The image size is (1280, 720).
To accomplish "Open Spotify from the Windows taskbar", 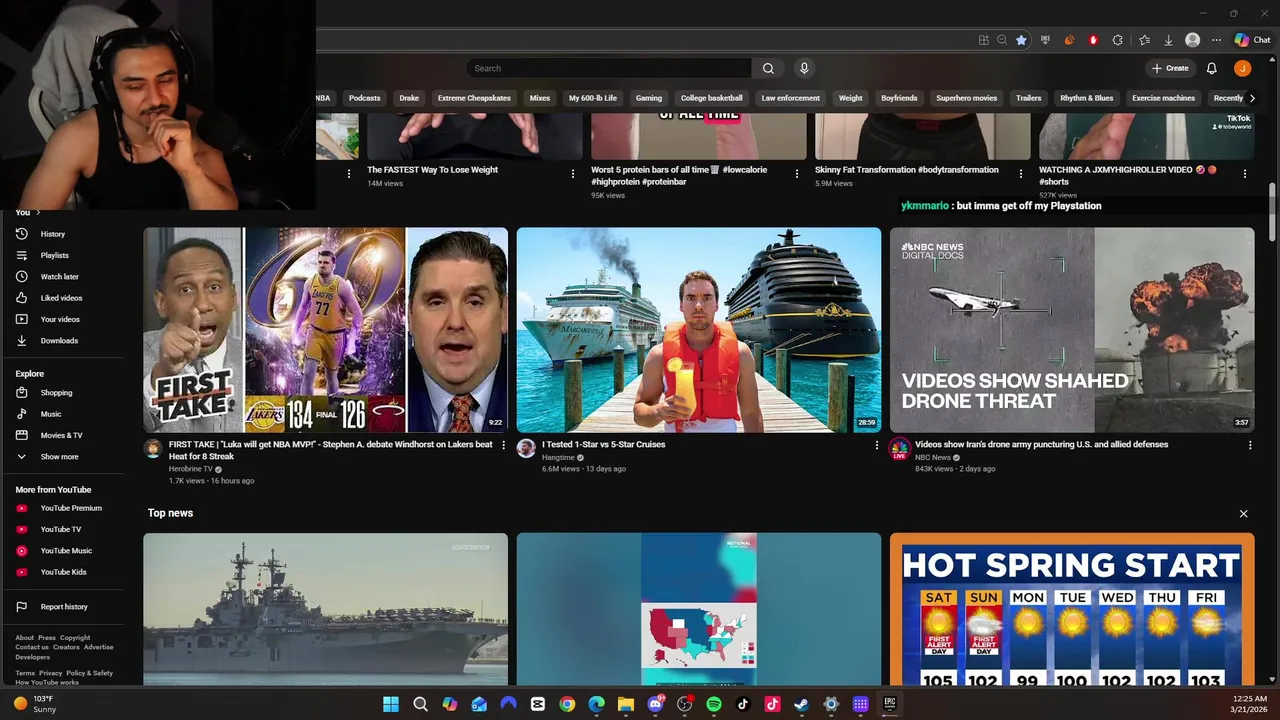I will click(714, 704).
